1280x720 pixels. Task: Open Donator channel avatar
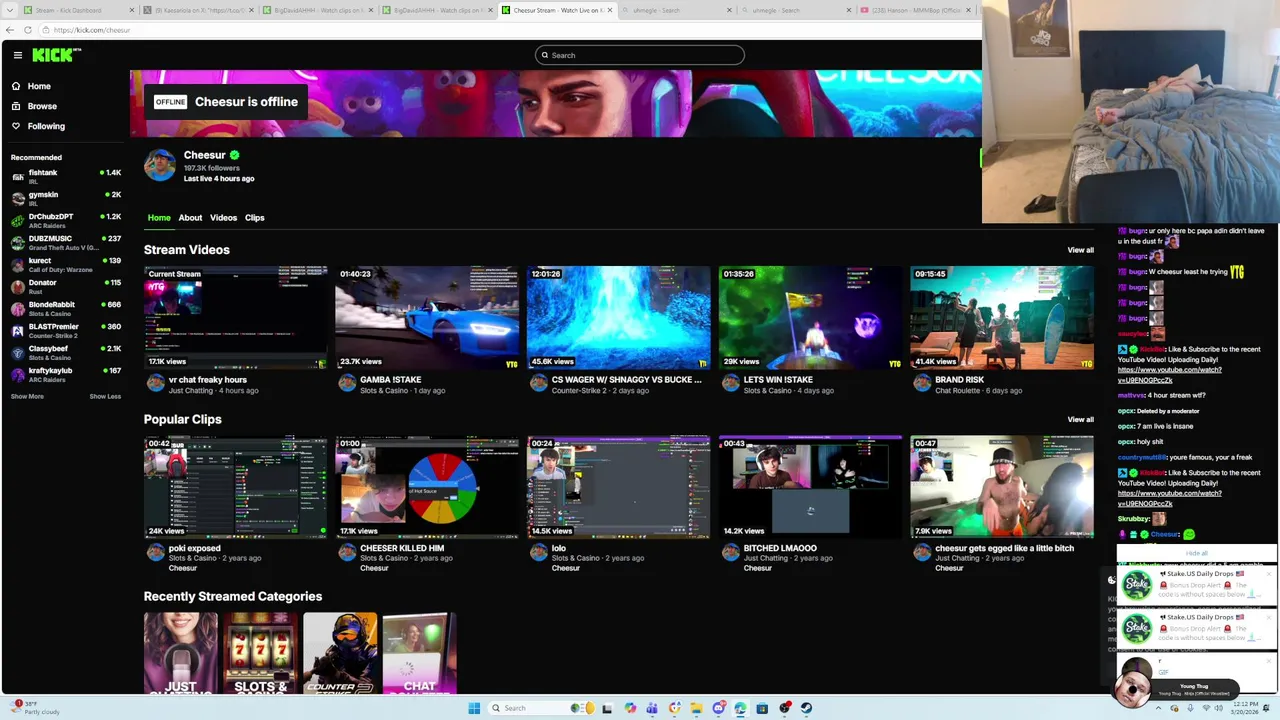tap(17, 286)
